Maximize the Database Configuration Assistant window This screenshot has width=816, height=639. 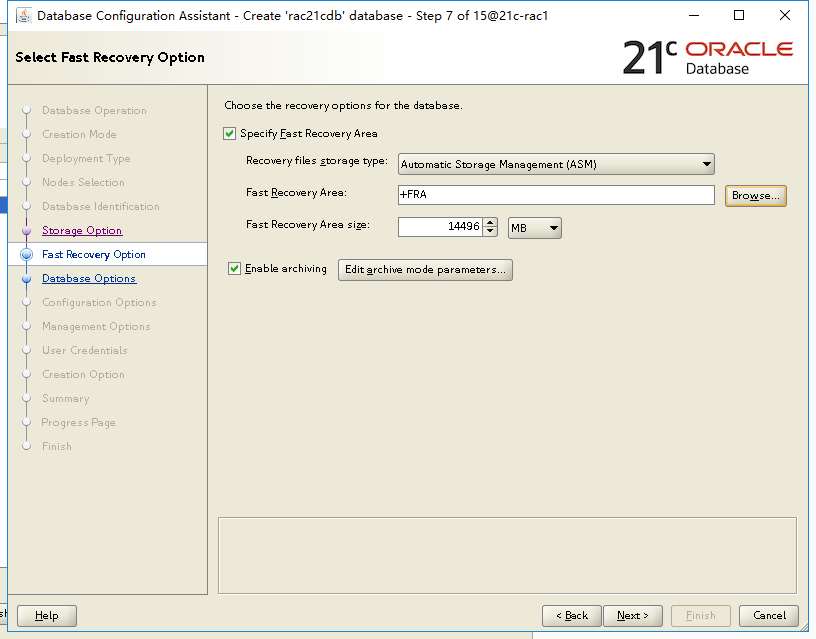(738, 16)
